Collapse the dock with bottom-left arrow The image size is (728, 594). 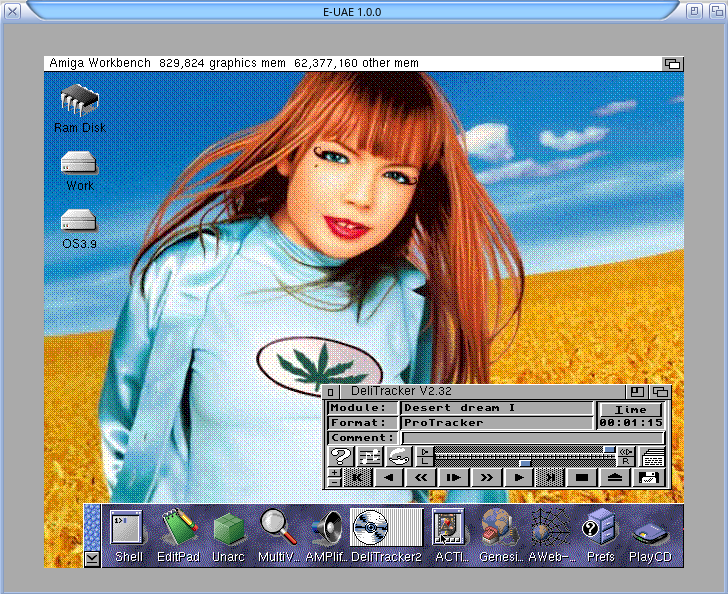tap(92, 559)
